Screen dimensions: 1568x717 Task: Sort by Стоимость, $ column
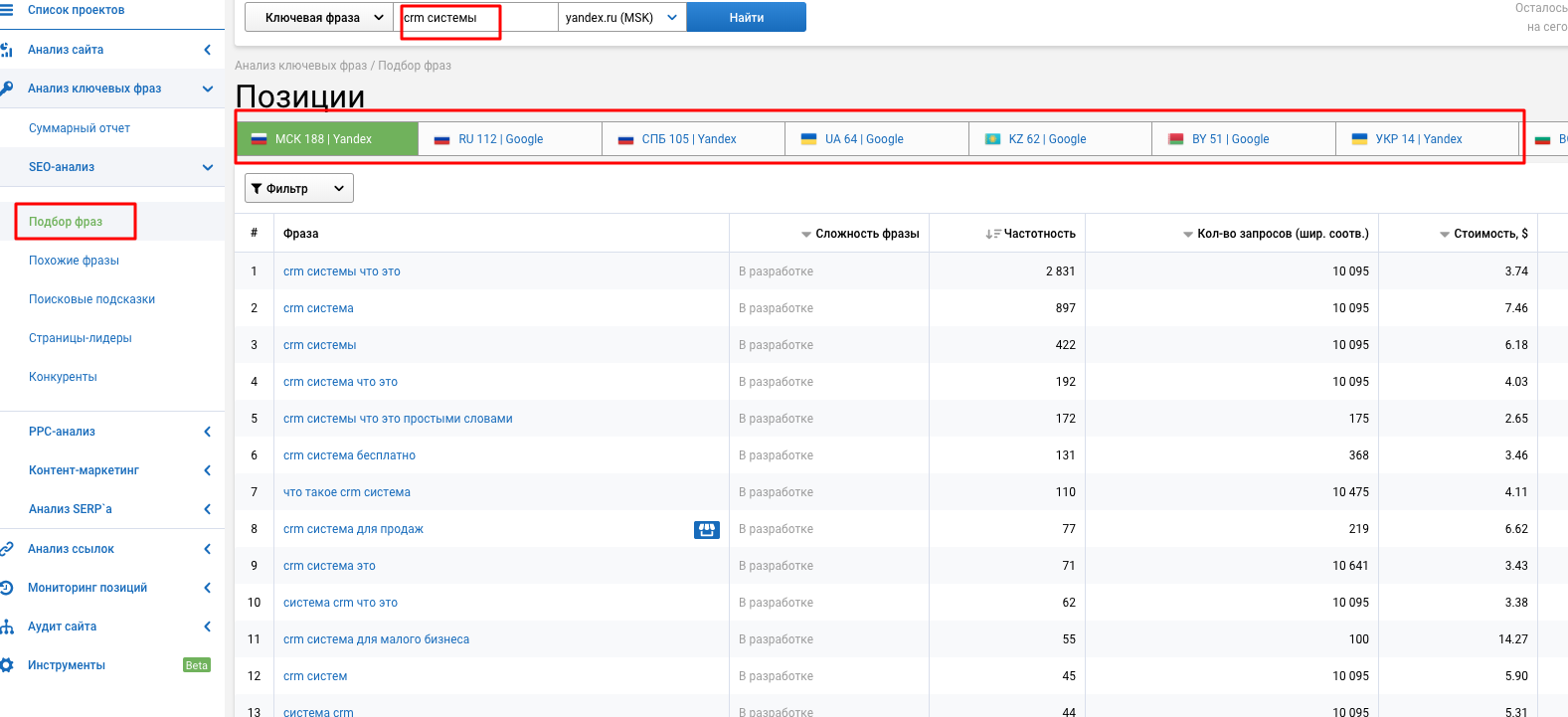(x=1483, y=234)
